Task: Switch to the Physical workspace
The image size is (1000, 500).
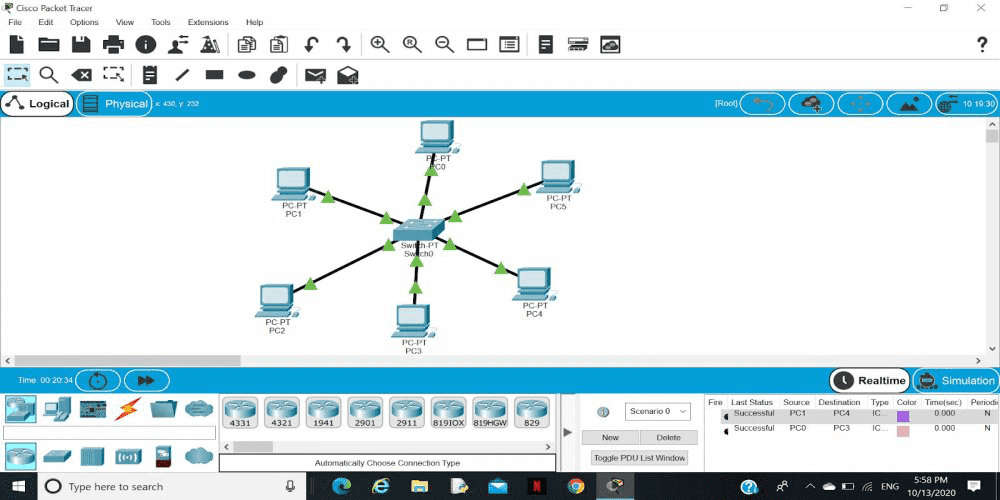Action: click(x=114, y=104)
